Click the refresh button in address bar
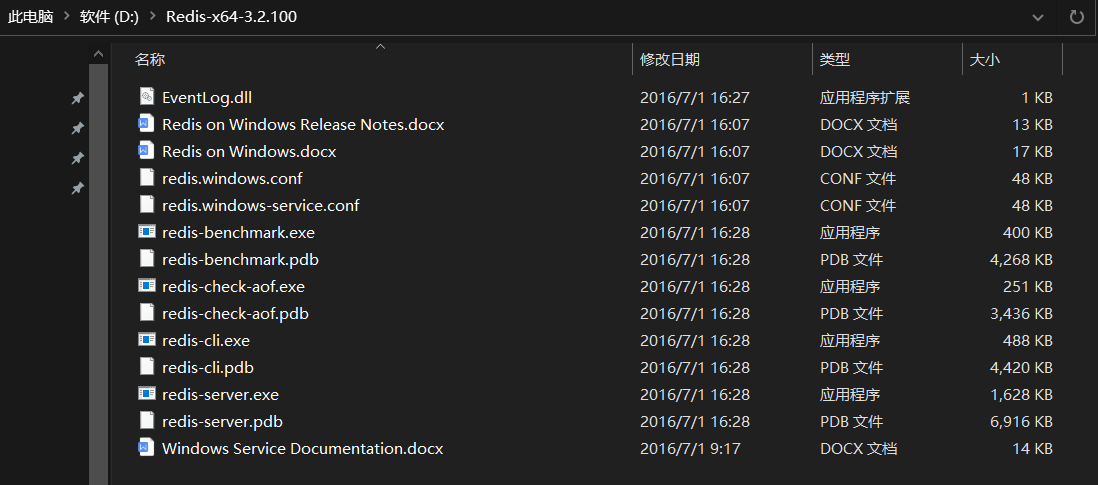This screenshot has height=485, width=1098. 1077,17
